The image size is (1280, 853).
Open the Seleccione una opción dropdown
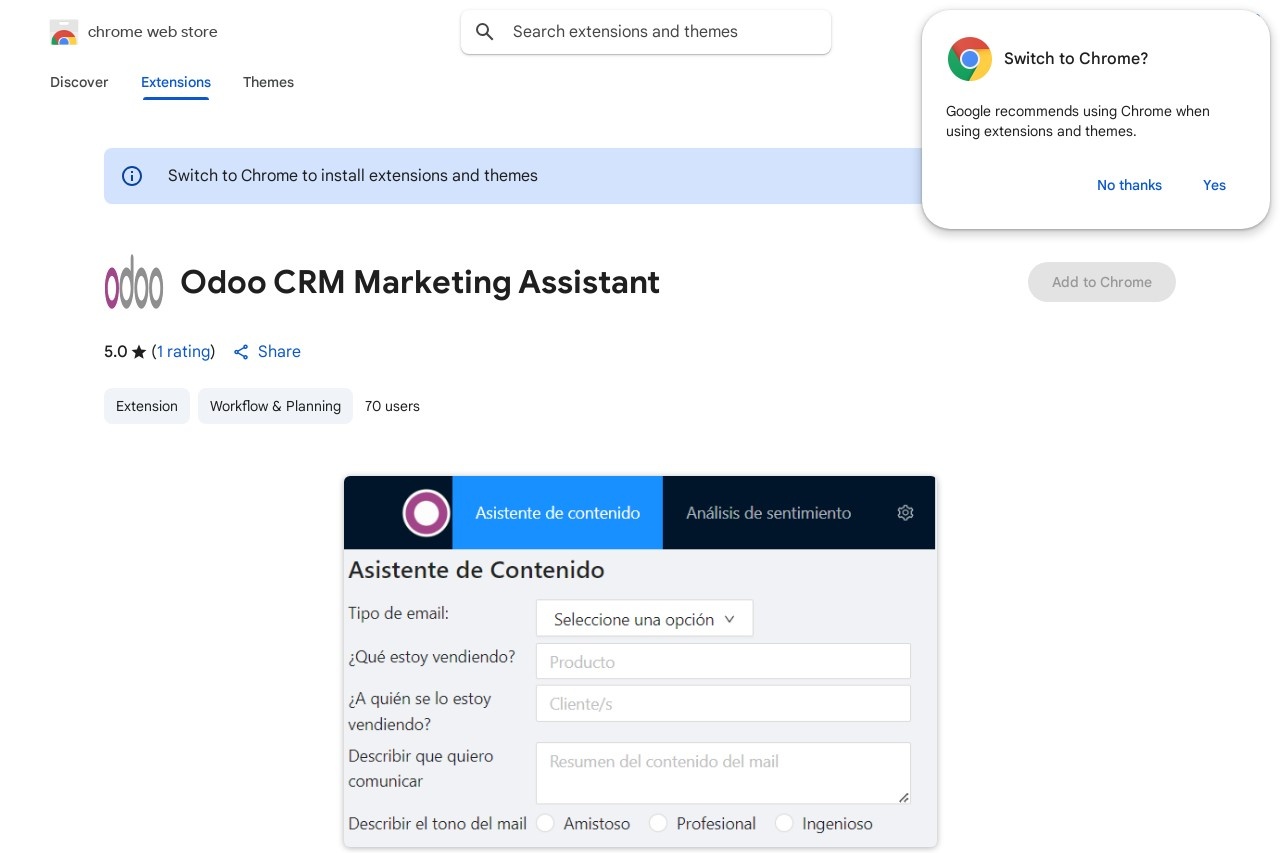point(645,619)
